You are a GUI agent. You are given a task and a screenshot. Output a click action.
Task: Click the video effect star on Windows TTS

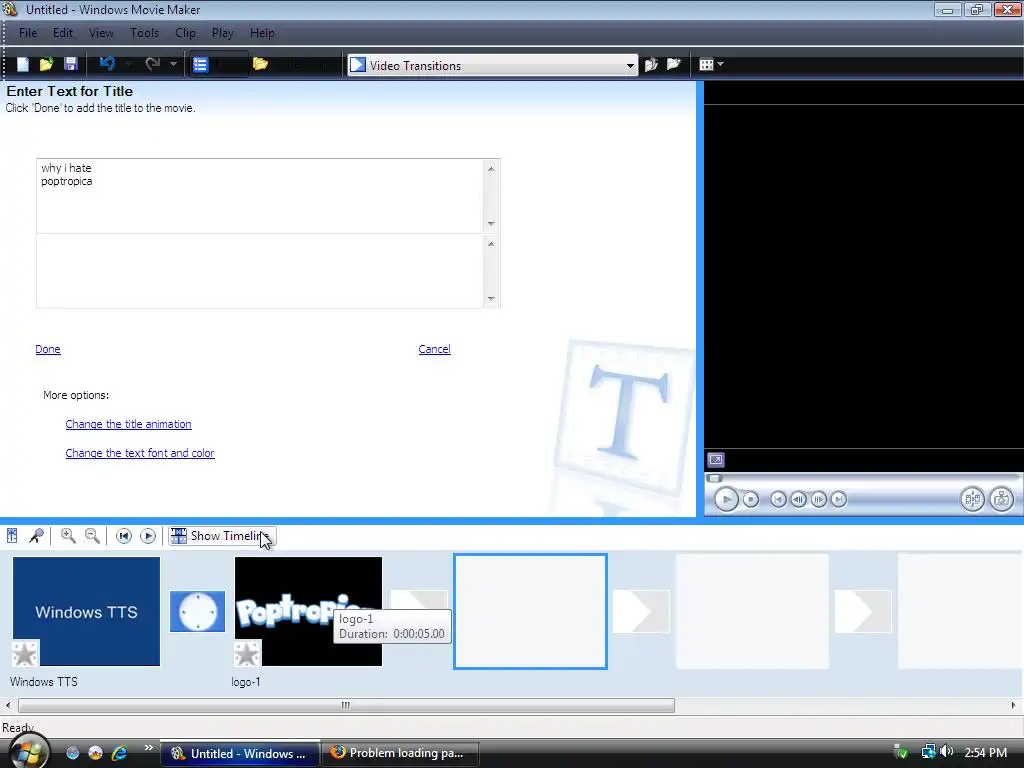point(25,654)
